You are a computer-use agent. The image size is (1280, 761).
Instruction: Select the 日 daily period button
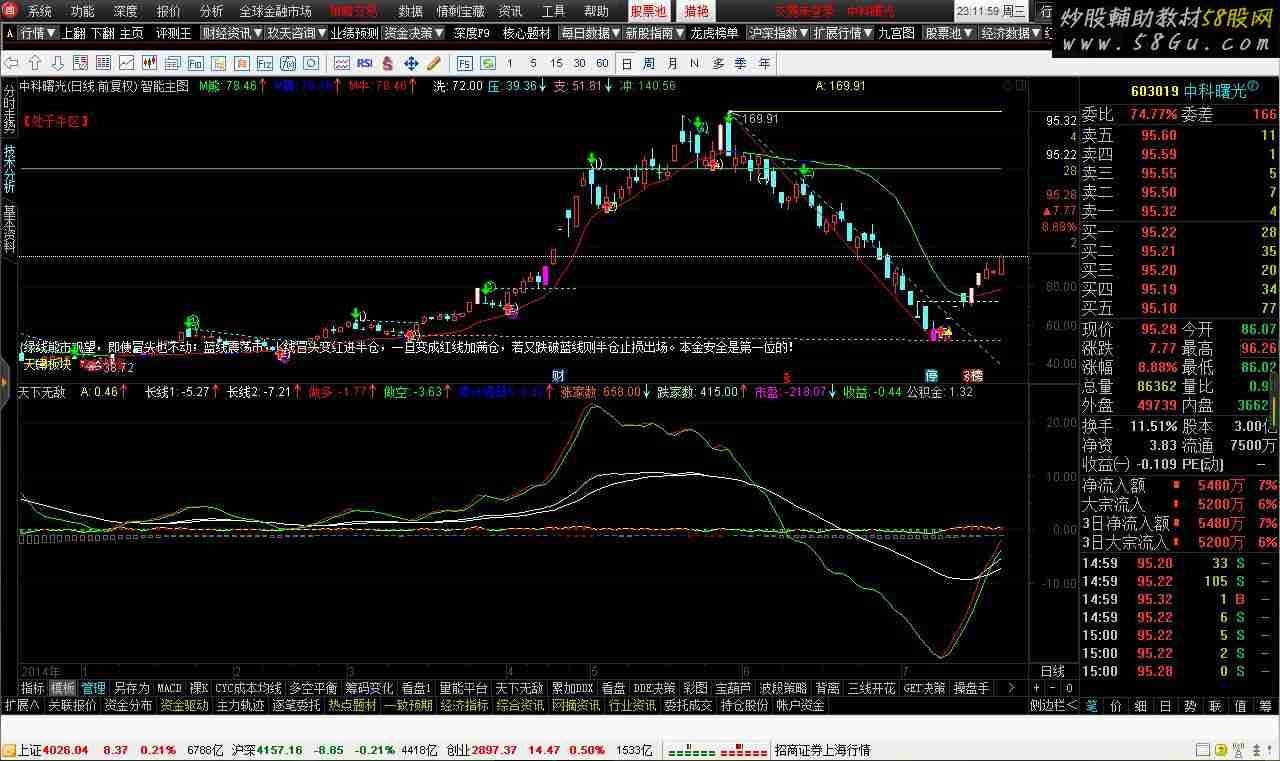point(626,62)
